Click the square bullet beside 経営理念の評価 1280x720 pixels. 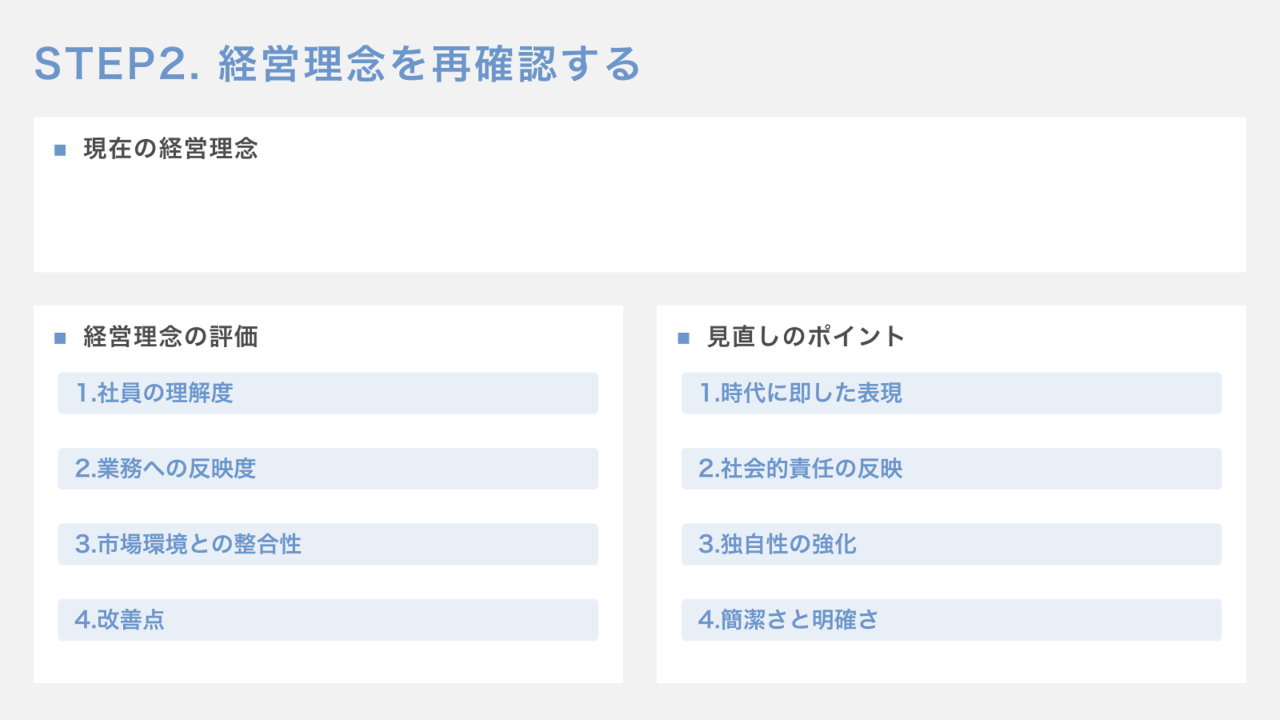tap(60, 338)
